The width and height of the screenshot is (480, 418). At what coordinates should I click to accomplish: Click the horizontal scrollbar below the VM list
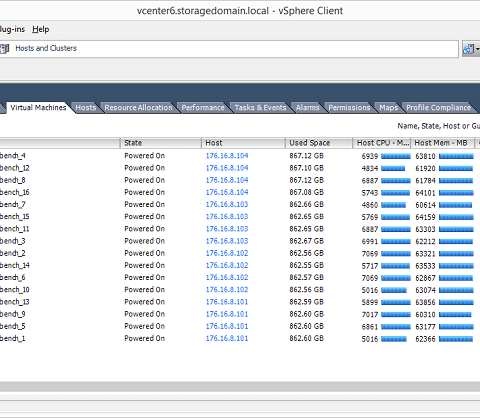[240, 386]
